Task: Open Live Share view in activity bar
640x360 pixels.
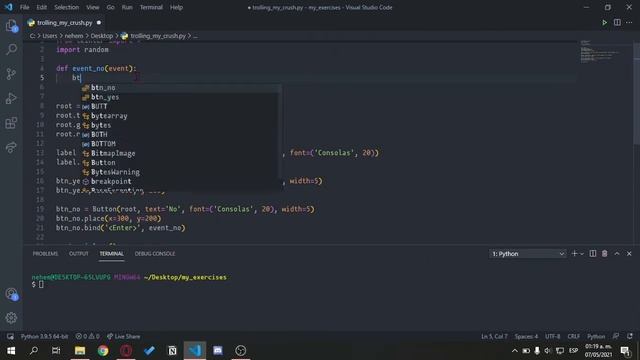Action: click(11, 147)
